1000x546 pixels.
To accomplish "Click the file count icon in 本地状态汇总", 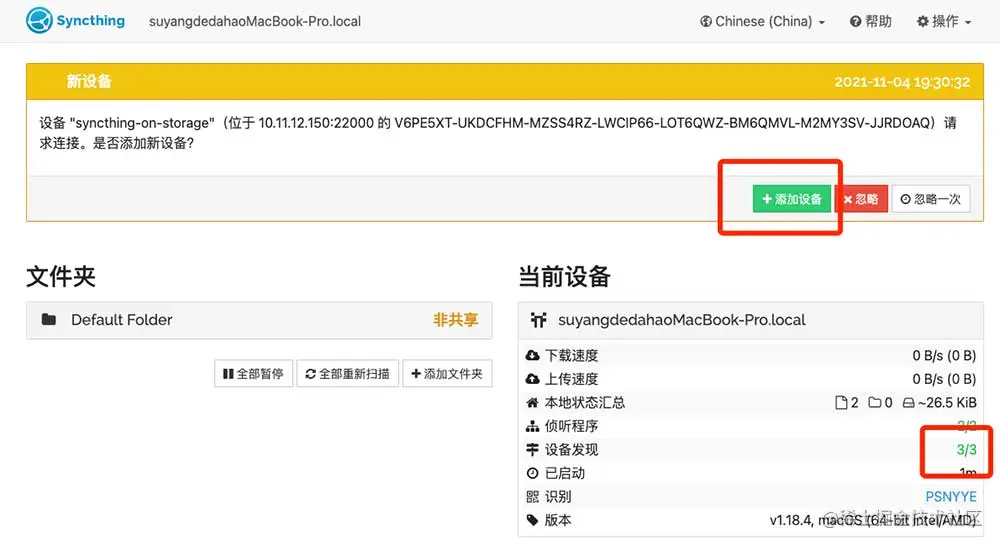I will [841, 402].
